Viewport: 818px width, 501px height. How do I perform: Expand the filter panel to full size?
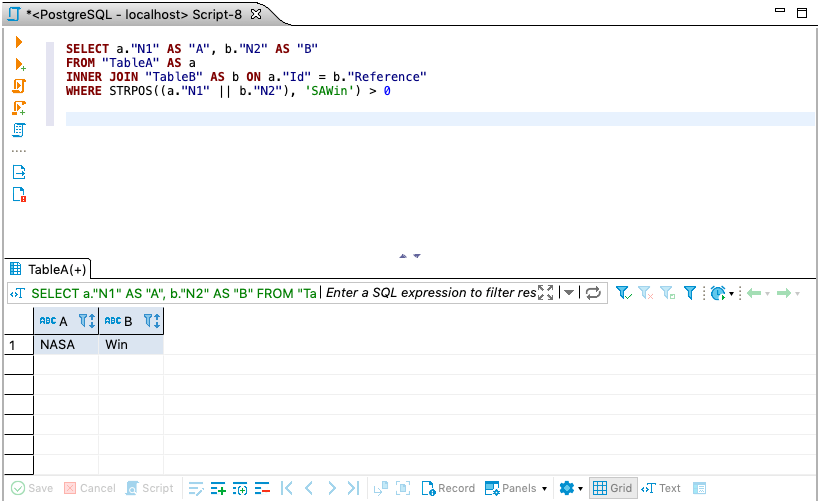pos(546,293)
